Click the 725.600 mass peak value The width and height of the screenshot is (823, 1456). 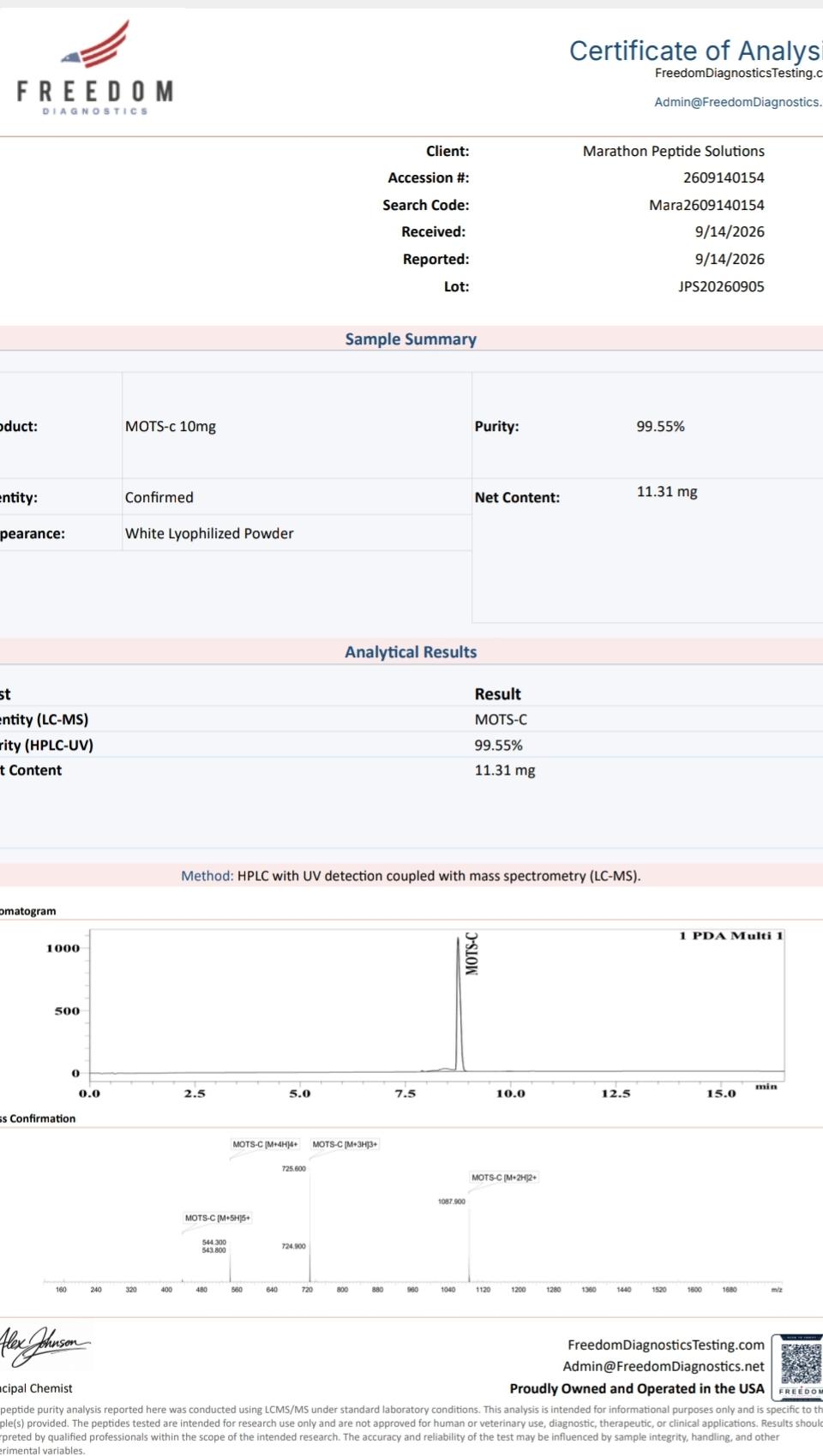click(x=293, y=1169)
